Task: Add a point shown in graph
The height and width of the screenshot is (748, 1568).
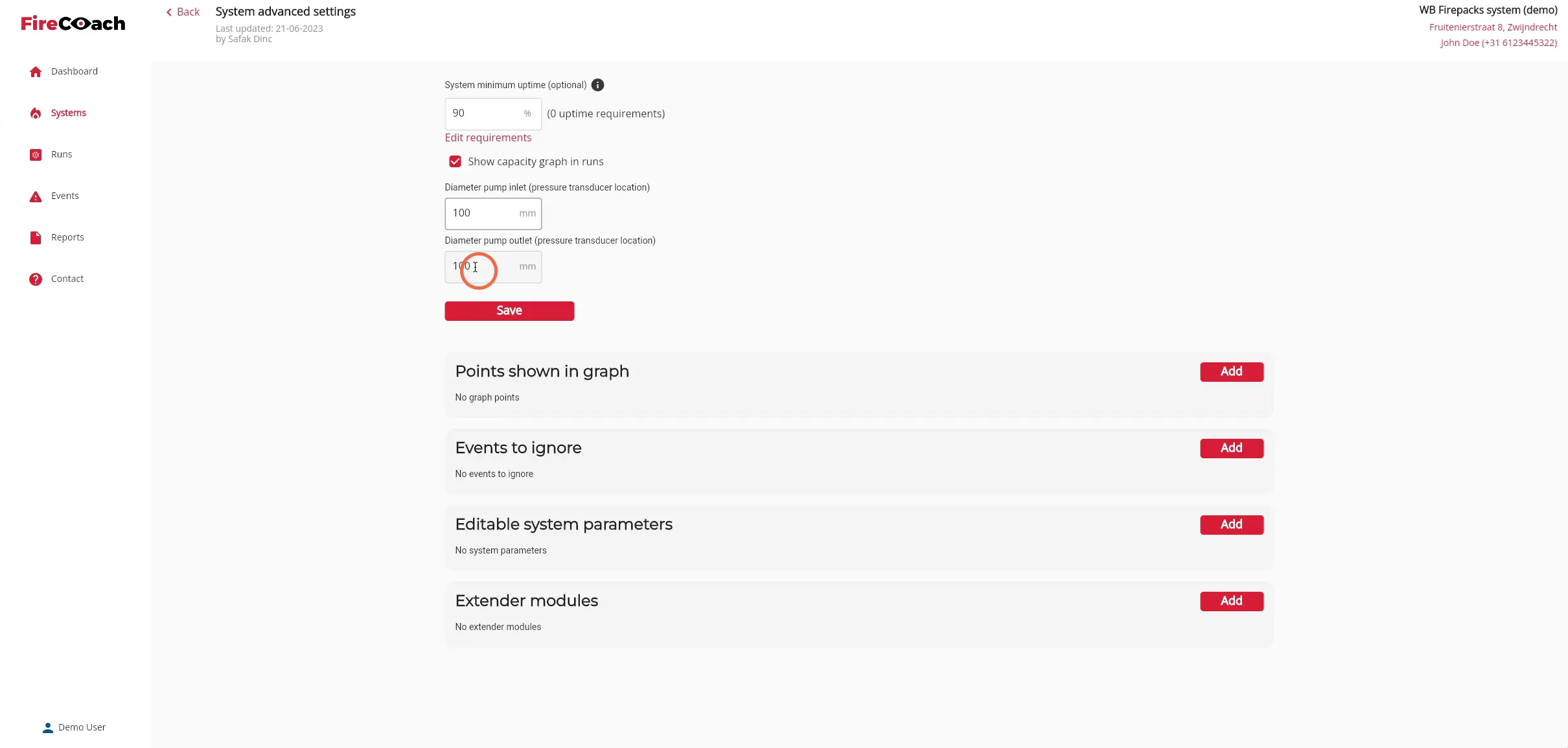Action: point(1231,371)
